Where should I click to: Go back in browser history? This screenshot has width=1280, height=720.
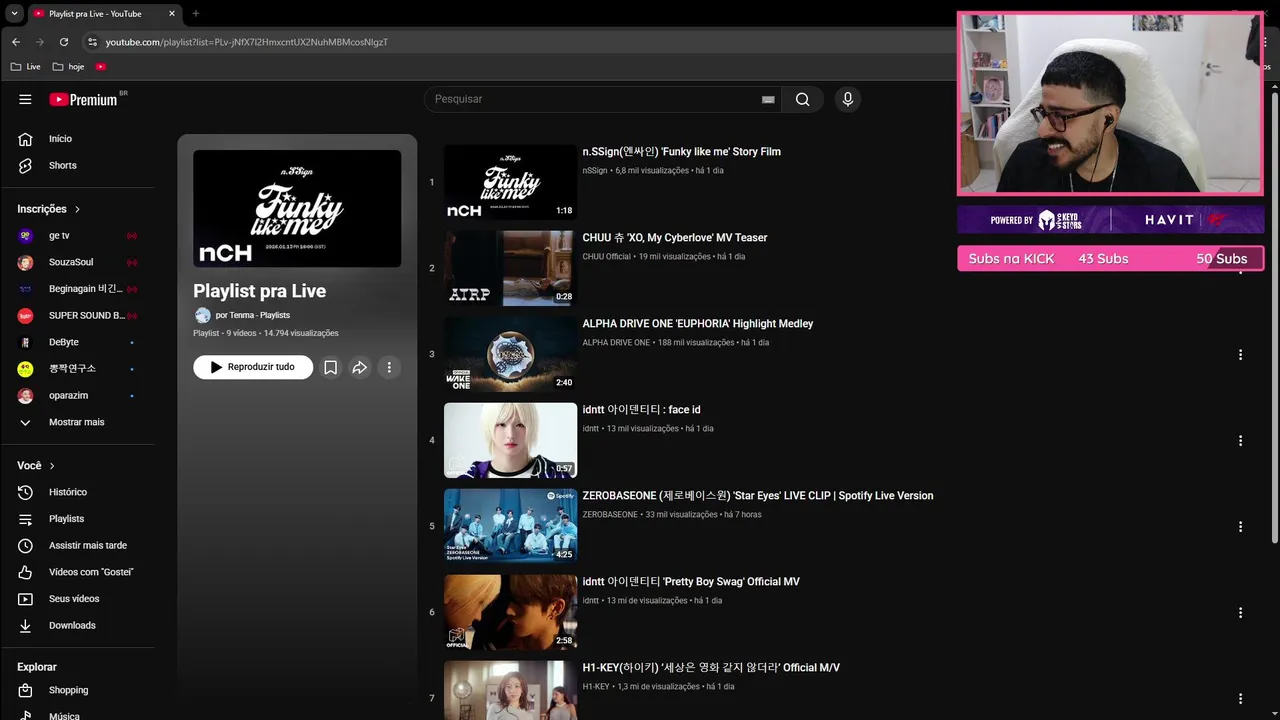[16, 42]
